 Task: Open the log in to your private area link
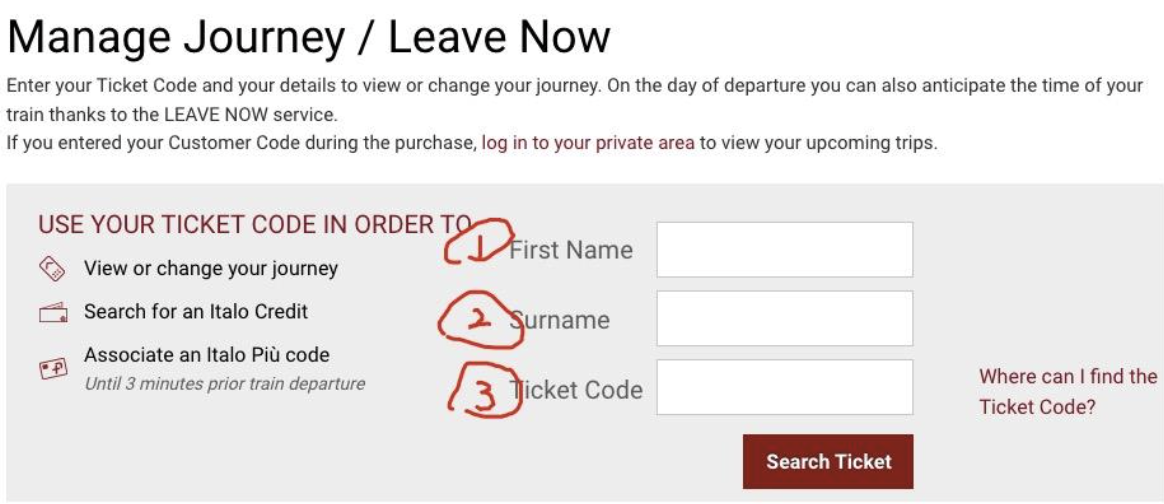pos(588,143)
